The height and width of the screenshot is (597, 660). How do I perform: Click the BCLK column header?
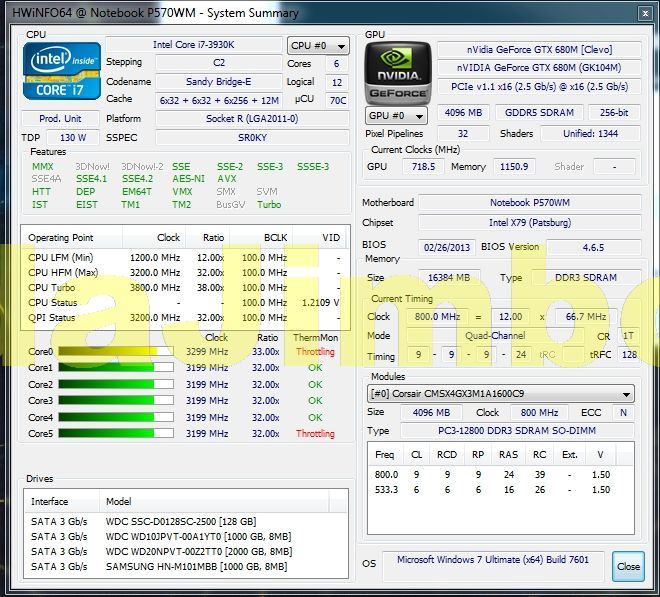[x=261, y=237]
